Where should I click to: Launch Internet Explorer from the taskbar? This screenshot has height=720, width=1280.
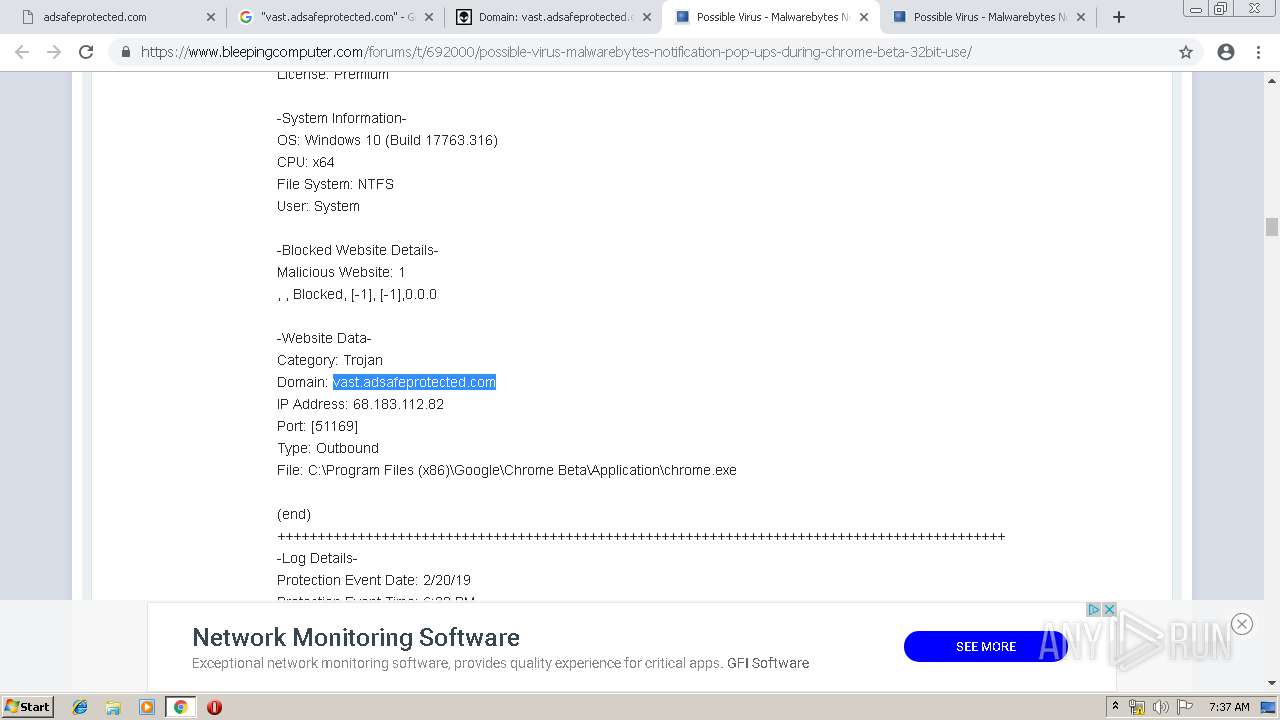(x=80, y=707)
